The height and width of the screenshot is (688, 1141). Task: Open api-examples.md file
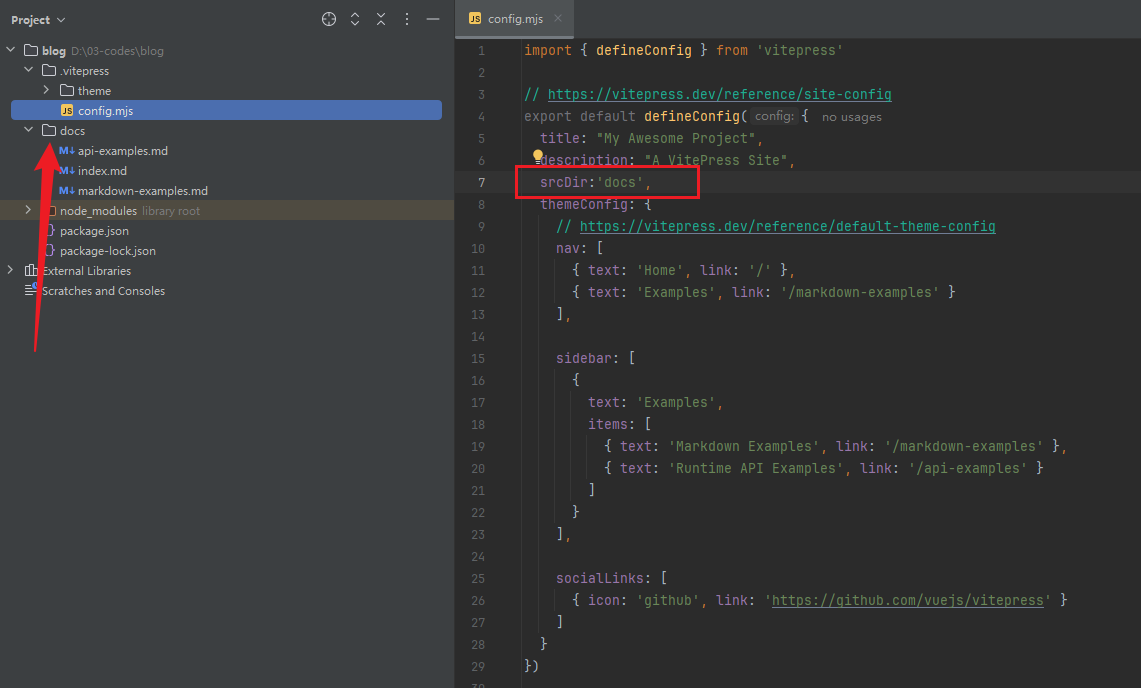(122, 151)
